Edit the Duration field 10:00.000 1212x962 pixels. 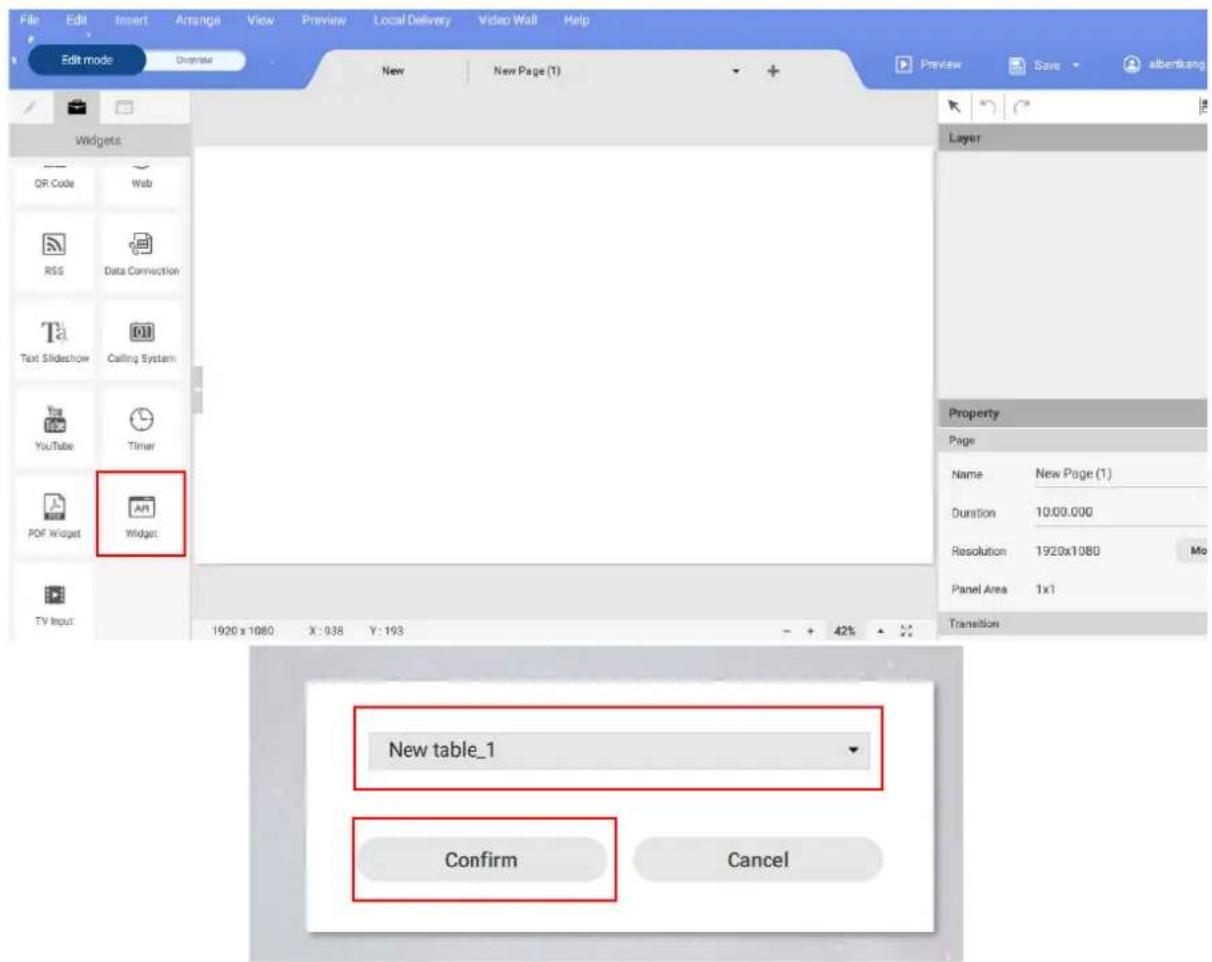pos(1121,512)
